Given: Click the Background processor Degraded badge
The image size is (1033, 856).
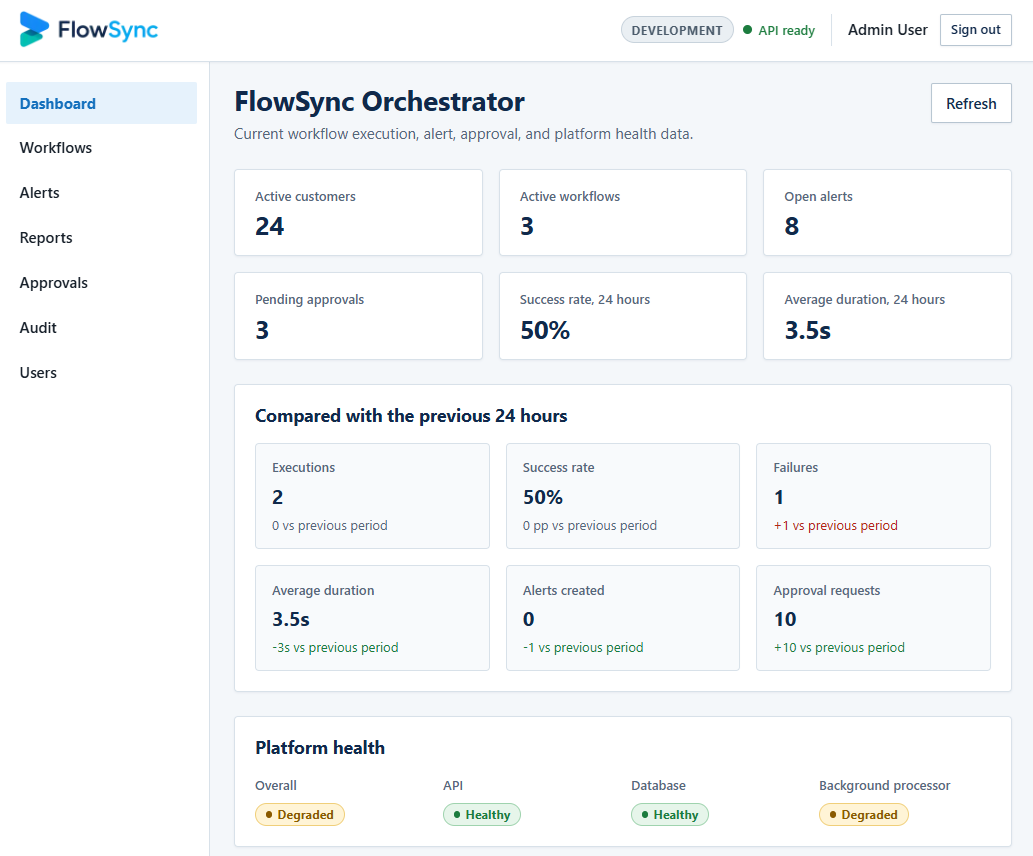Looking at the screenshot, I should 864,814.
